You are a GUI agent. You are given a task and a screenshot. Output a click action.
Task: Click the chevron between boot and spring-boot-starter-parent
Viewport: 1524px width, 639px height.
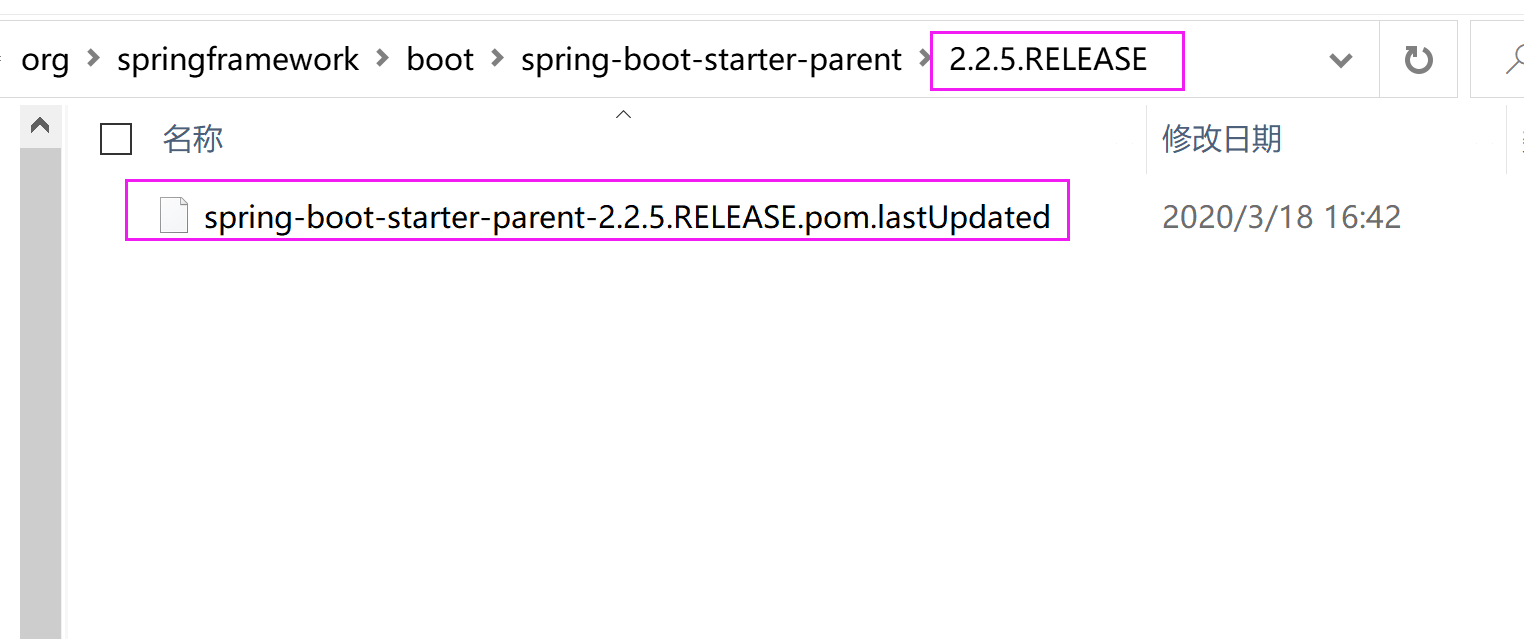(496, 59)
